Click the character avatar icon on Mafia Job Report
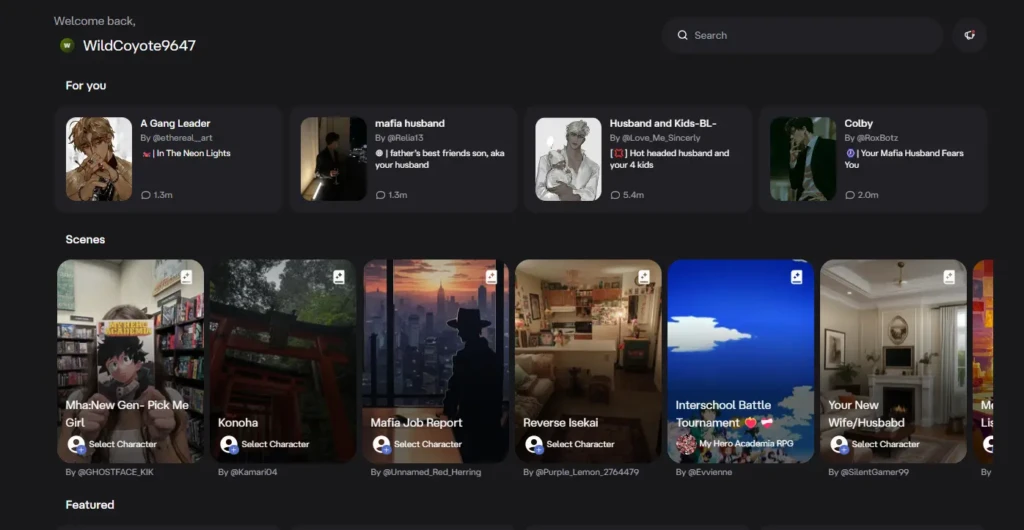 click(x=381, y=444)
